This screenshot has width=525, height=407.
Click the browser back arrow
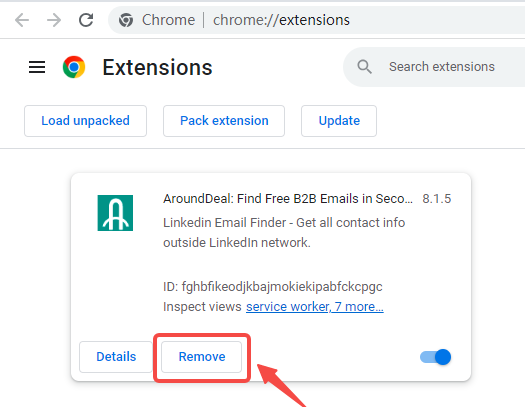click(22, 20)
